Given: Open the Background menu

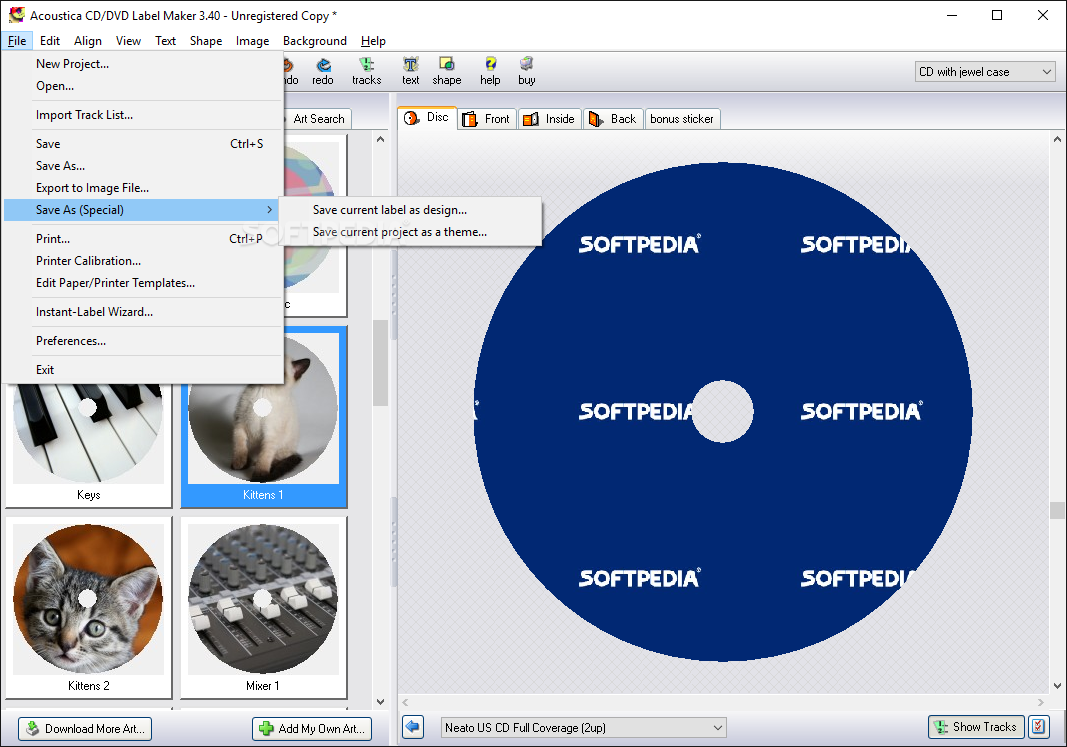Looking at the screenshot, I should click(x=314, y=41).
